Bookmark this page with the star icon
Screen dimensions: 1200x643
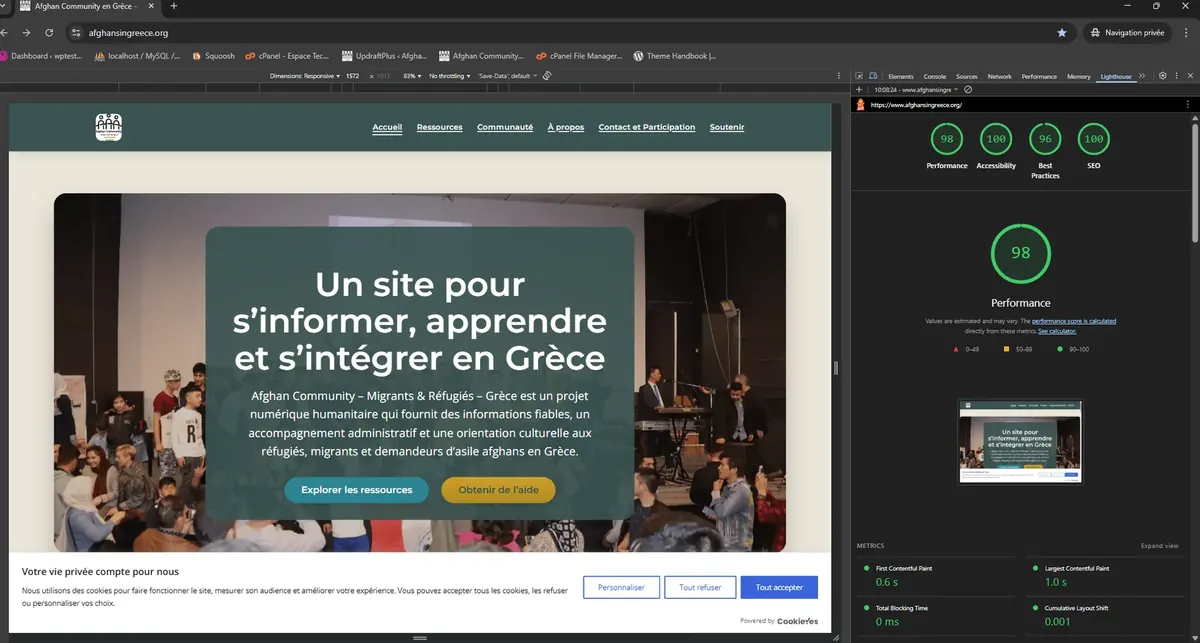[1062, 32]
